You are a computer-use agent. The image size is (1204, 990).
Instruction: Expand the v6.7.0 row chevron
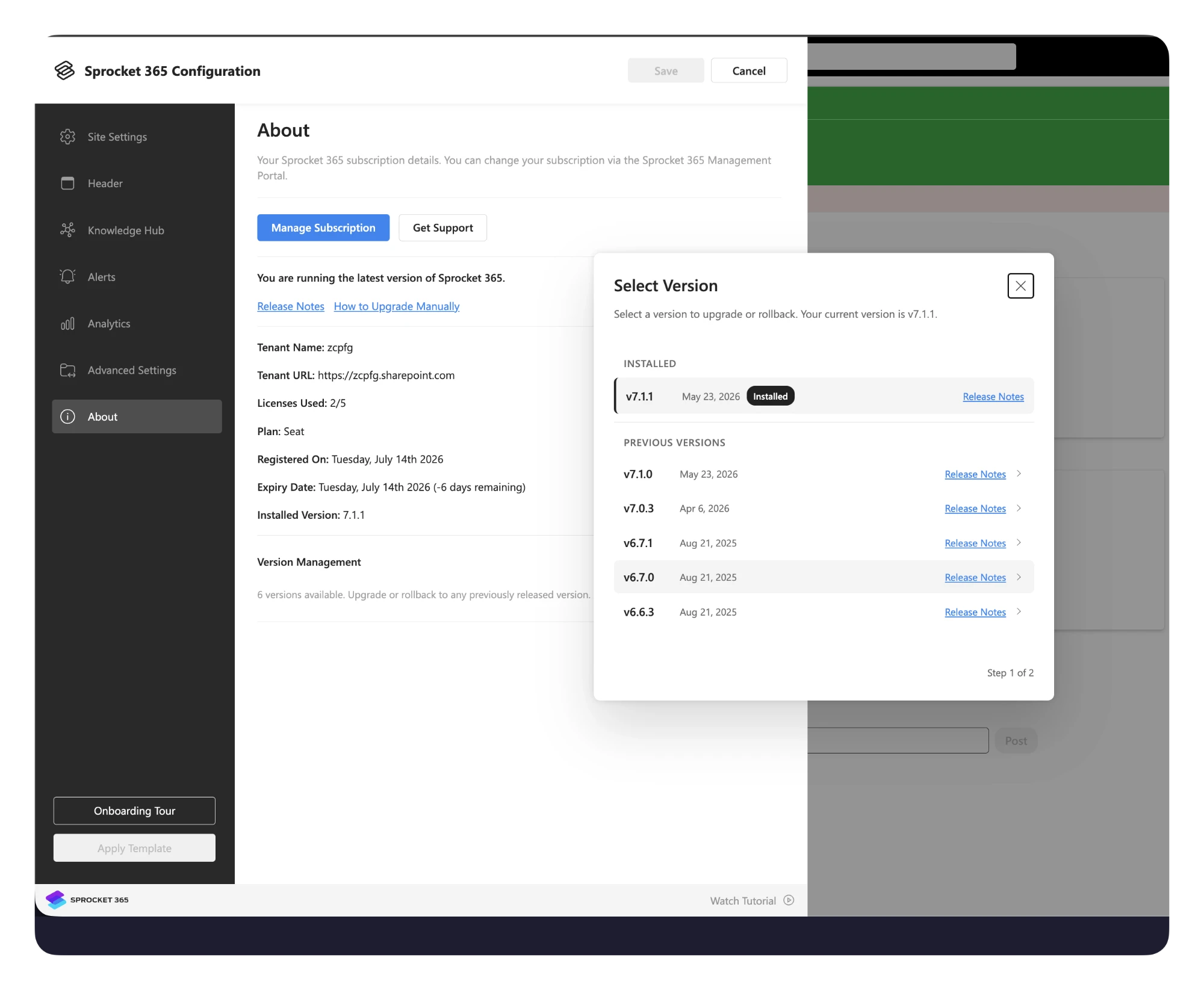[x=1019, y=577]
